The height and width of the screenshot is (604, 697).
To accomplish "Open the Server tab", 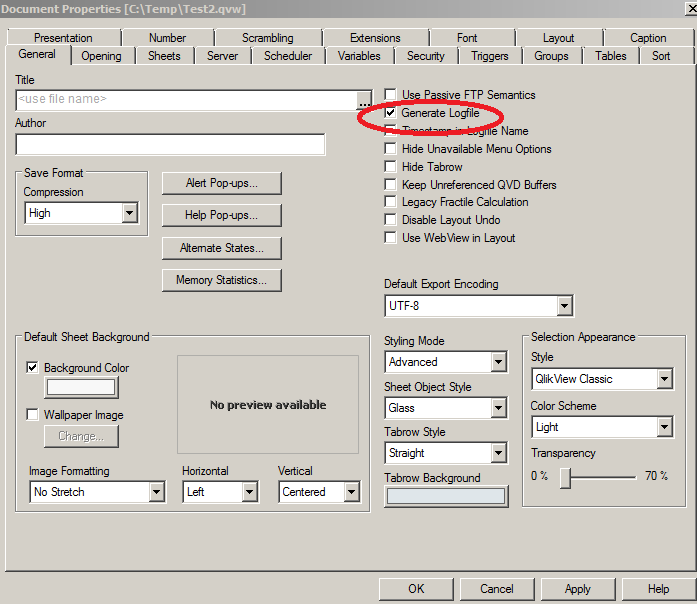I will click(x=222, y=56).
